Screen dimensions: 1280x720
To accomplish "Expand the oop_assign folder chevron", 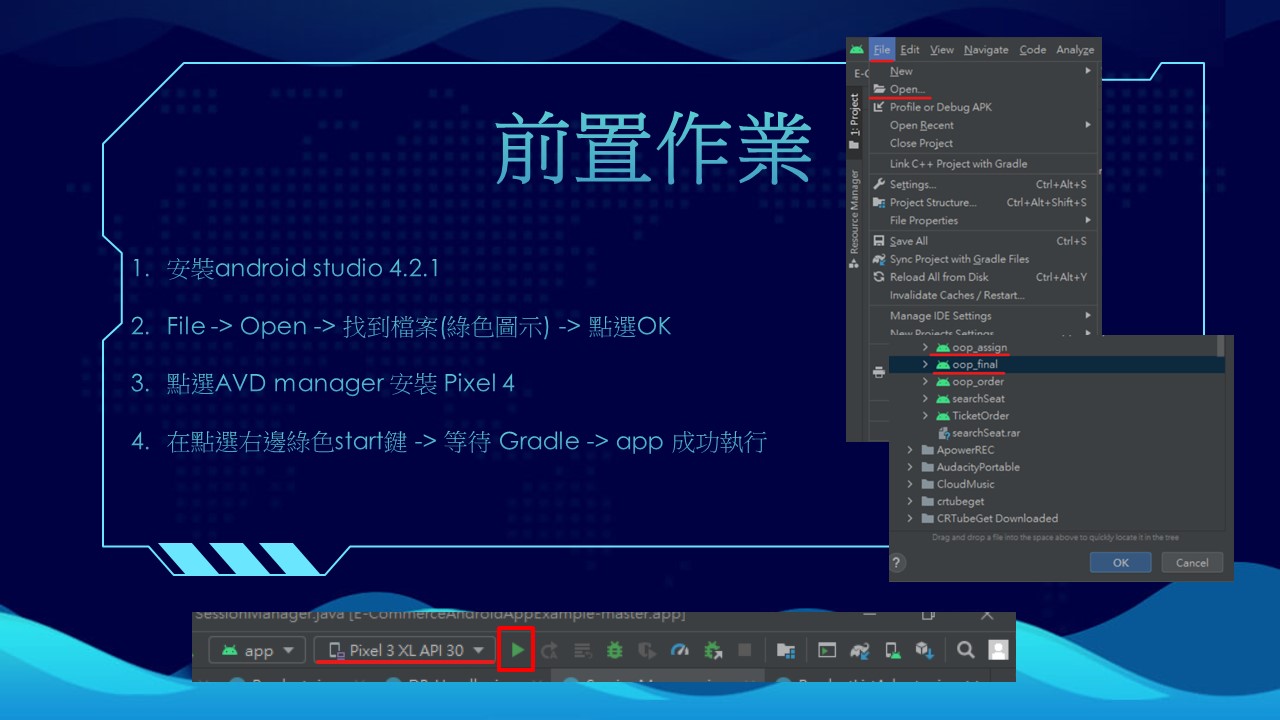I will pyautogui.click(x=926, y=347).
